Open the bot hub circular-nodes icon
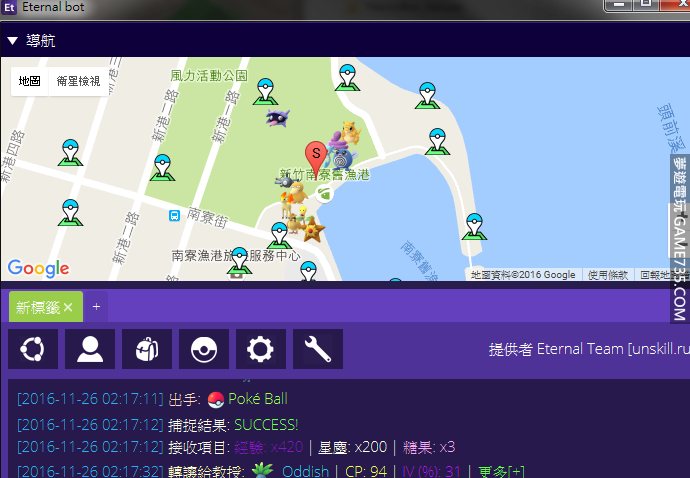 point(33,349)
